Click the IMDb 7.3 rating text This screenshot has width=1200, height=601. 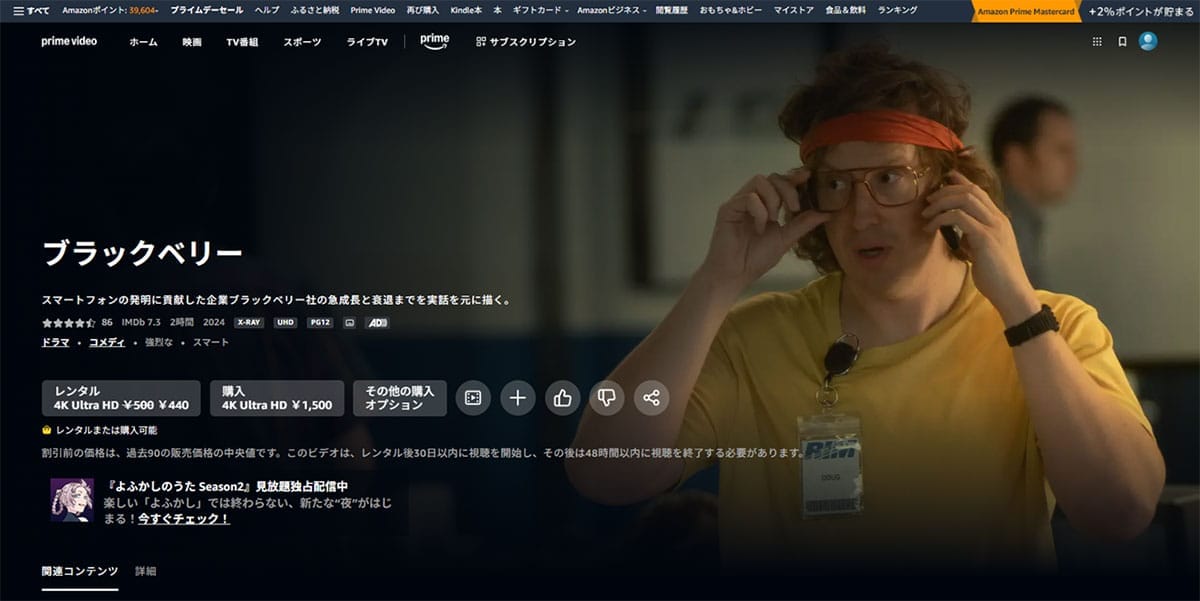142,323
